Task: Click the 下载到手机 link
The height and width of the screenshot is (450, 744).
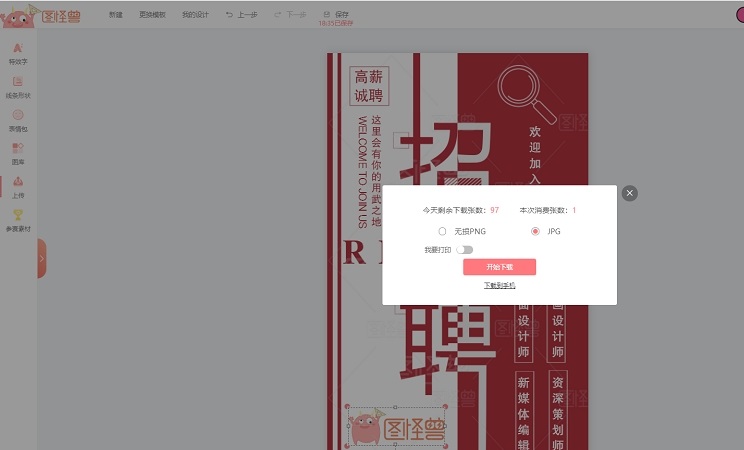Action: tap(499, 286)
